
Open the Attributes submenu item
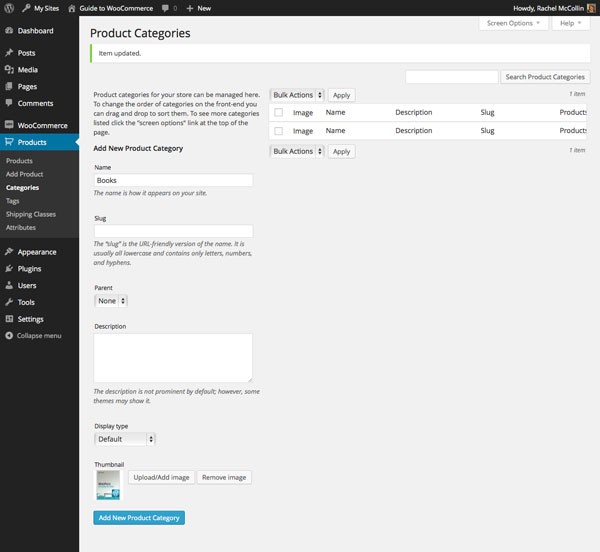(x=21, y=227)
